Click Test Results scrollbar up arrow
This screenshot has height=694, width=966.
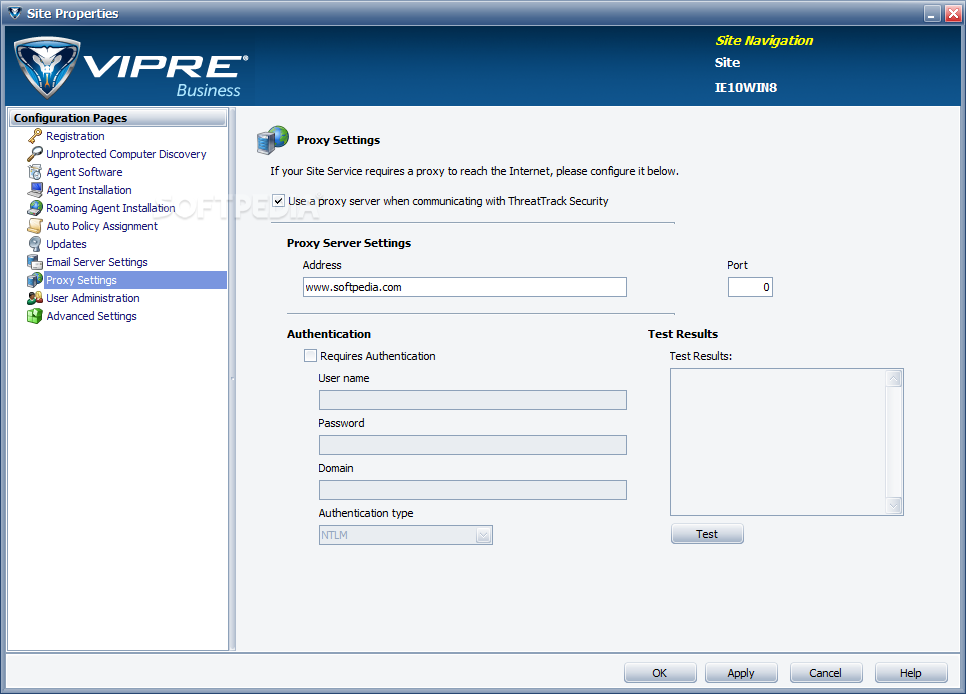[x=894, y=378]
